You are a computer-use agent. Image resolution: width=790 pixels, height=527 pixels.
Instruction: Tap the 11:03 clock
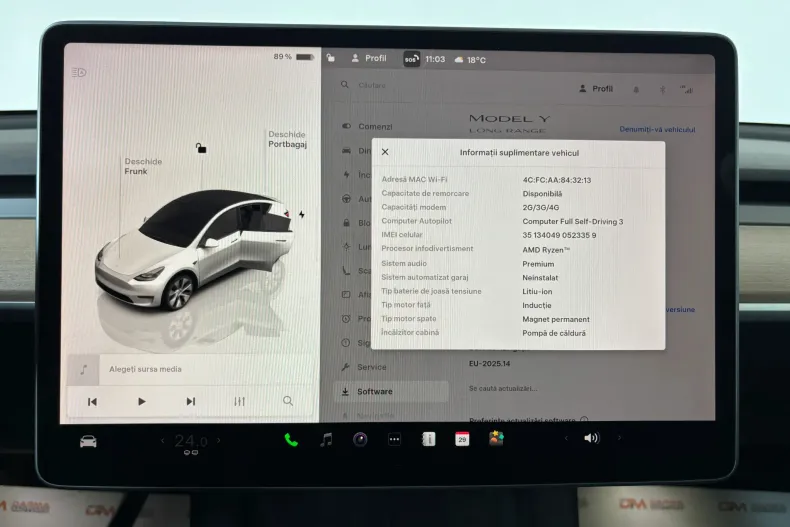[x=435, y=59]
